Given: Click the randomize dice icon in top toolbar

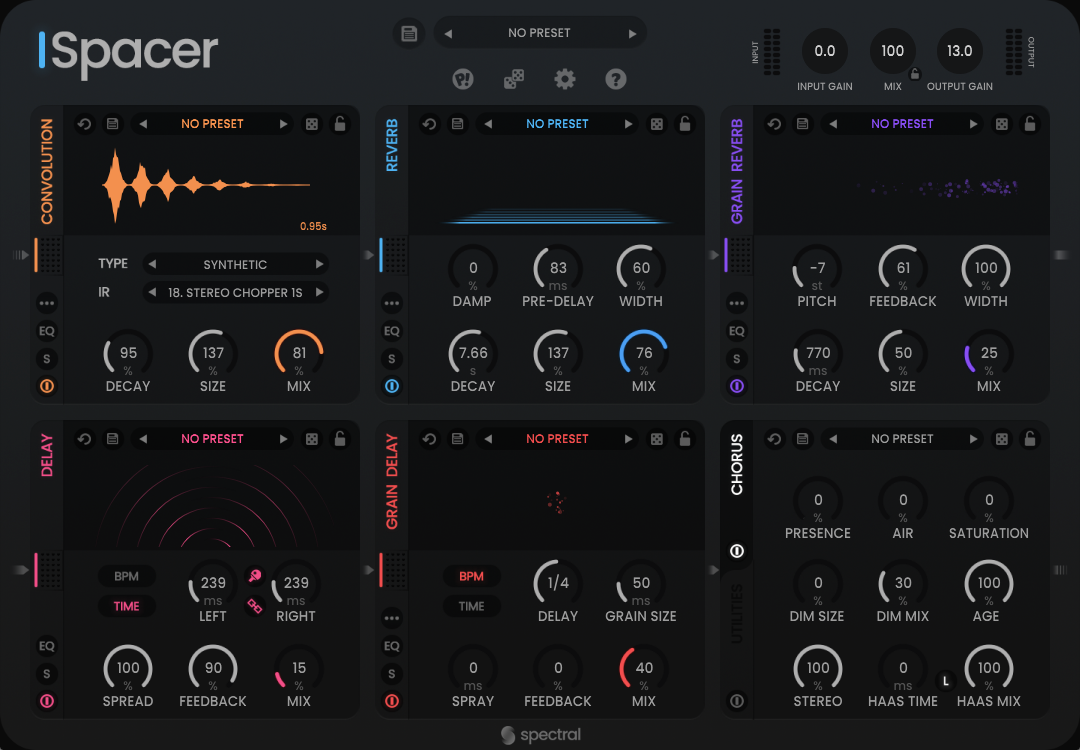Looking at the screenshot, I should 514,79.
